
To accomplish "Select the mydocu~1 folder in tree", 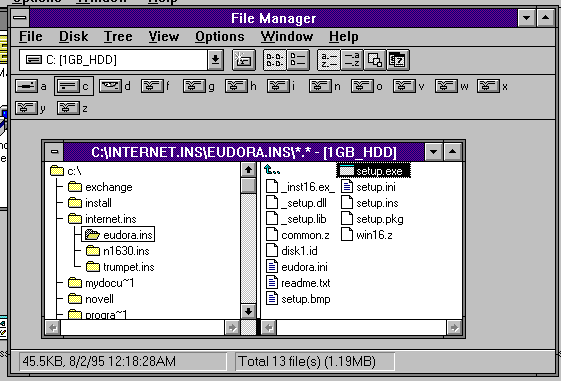I will (x=101, y=283).
